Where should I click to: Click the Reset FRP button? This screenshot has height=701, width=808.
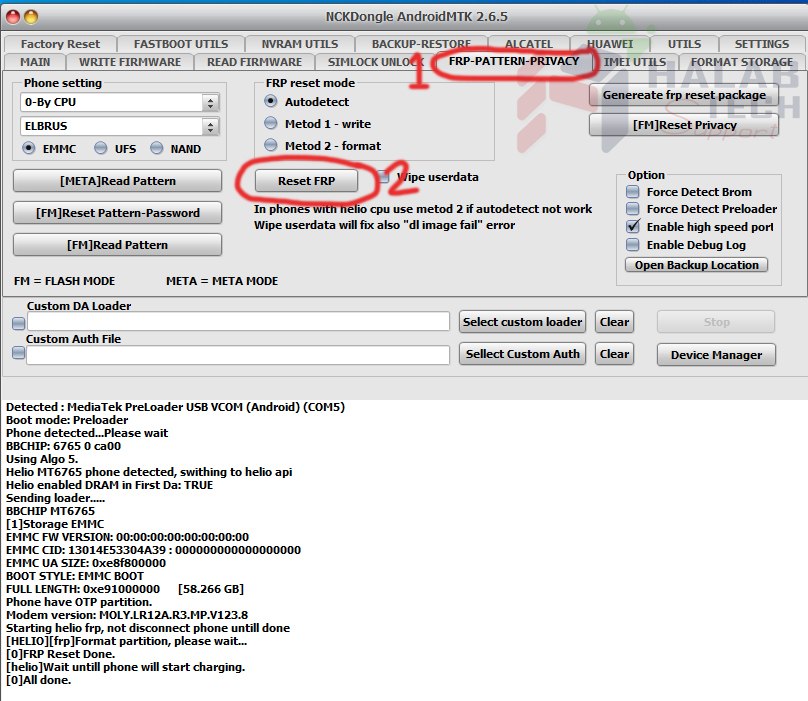(306, 181)
